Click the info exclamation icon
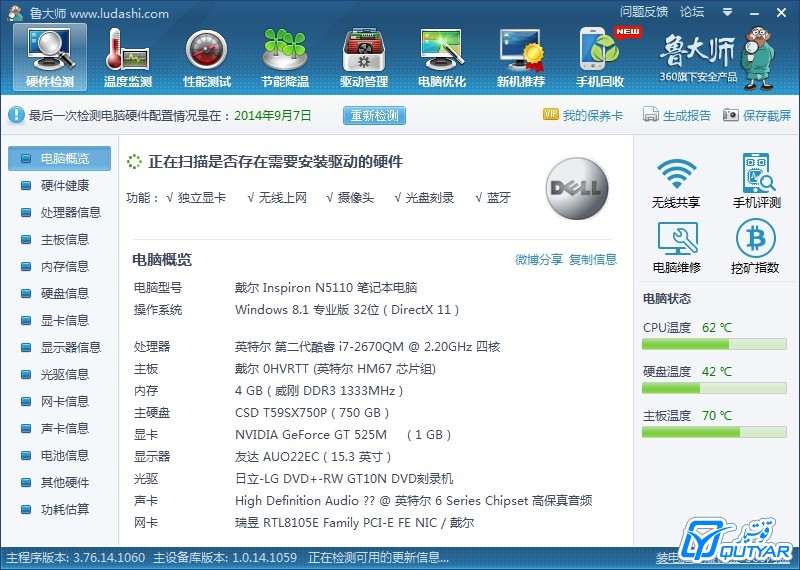Screen dimensions: 800x570 point(16,115)
